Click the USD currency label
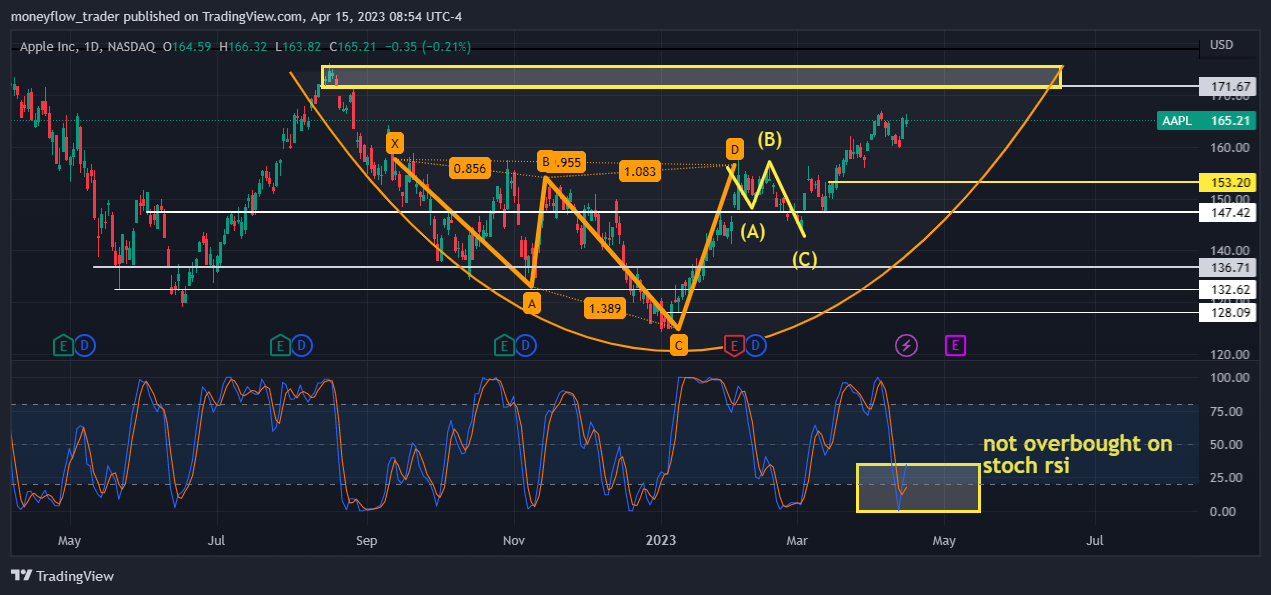The width and height of the screenshot is (1271, 595). click(x=1222, y=45)
